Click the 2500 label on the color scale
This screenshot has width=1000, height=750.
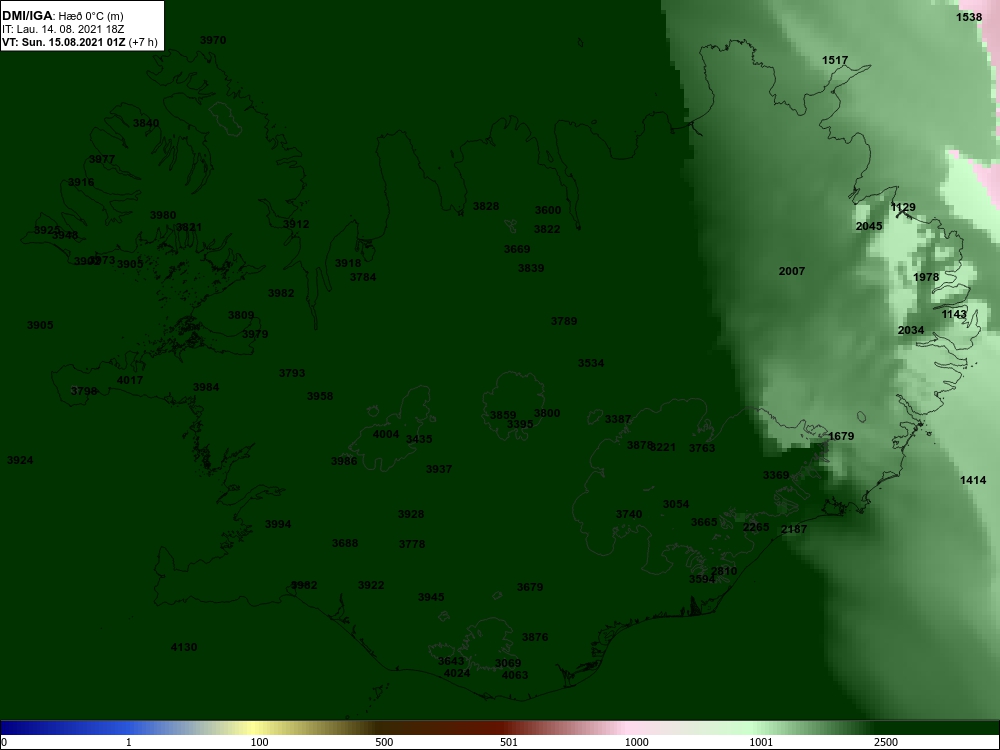coord(886,742)
